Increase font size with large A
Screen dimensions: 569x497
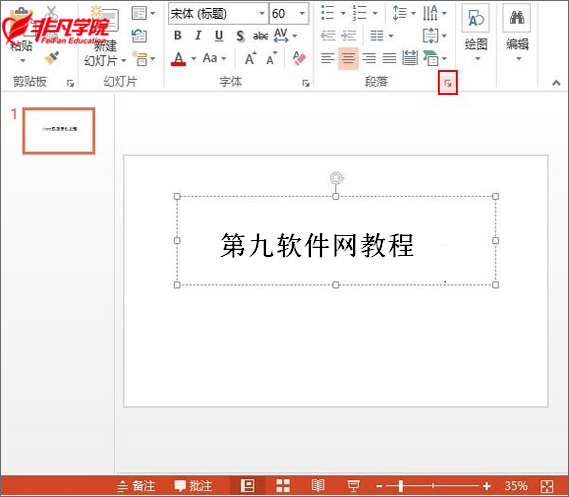point(250,58)
